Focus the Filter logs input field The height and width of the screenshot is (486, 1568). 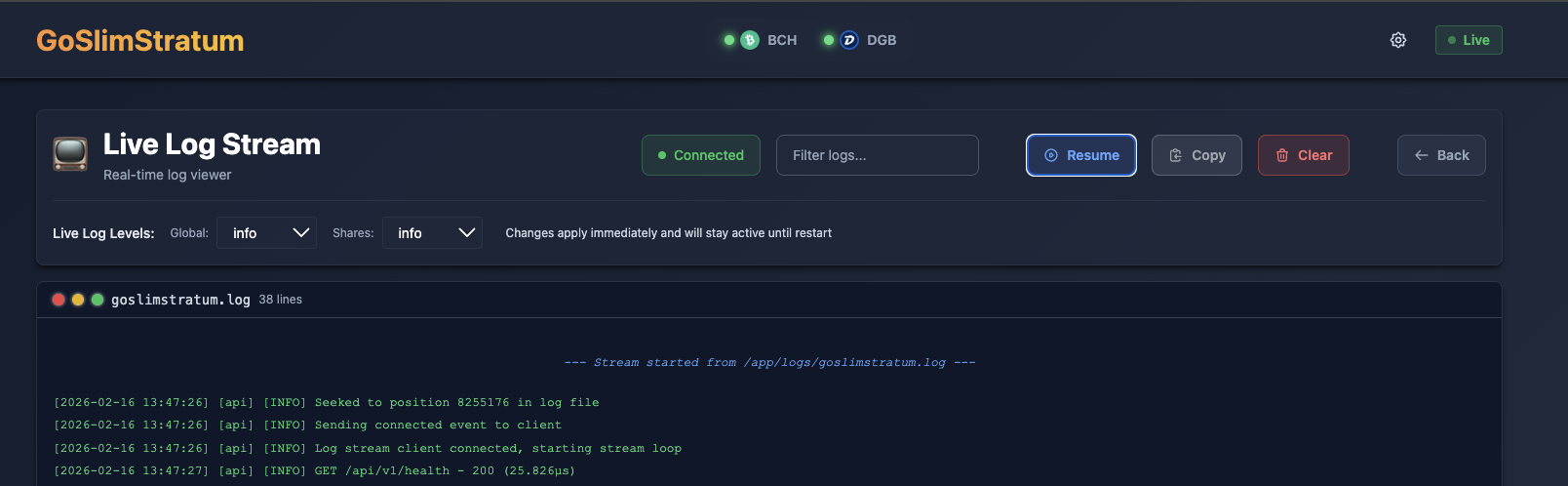(877, 155)
